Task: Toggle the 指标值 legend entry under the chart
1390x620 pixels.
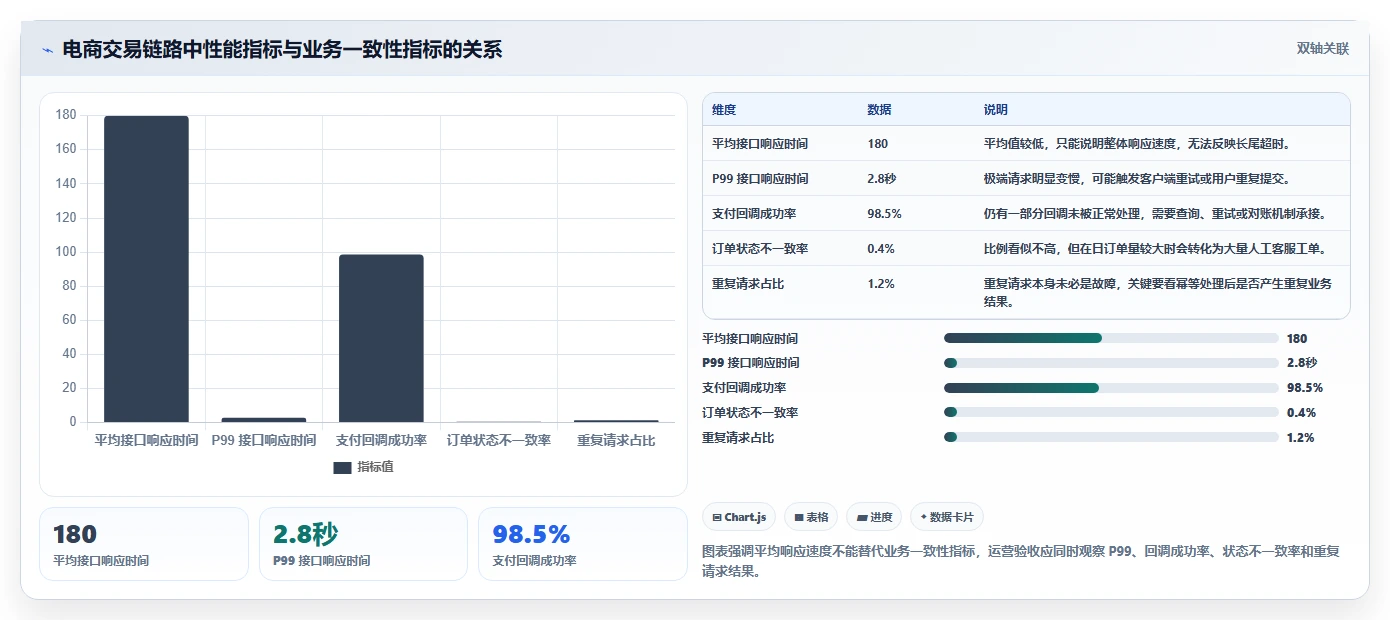Action: [364, 467]
